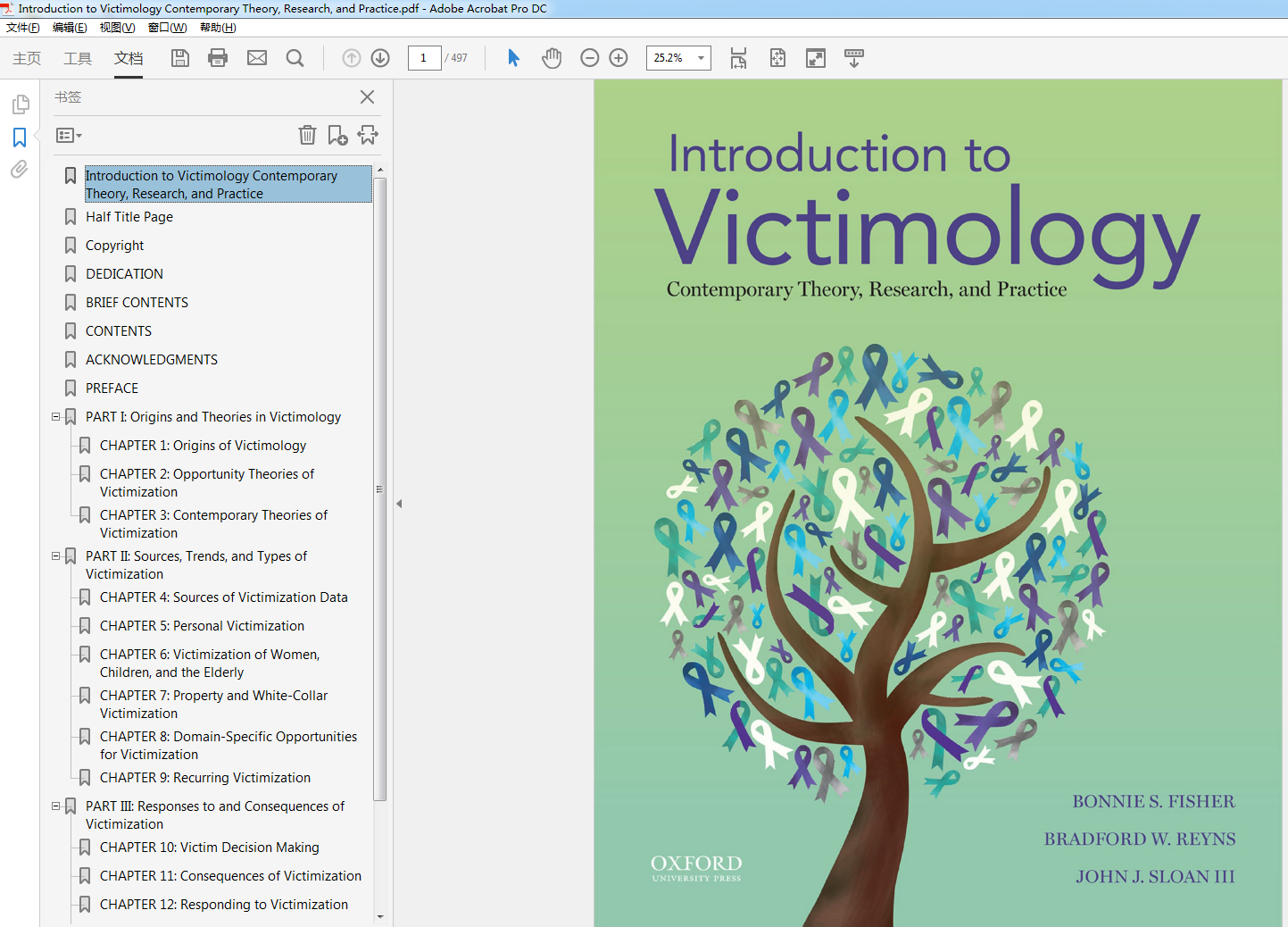
Task: Open the 文件(F) menu
Action: 23,28
